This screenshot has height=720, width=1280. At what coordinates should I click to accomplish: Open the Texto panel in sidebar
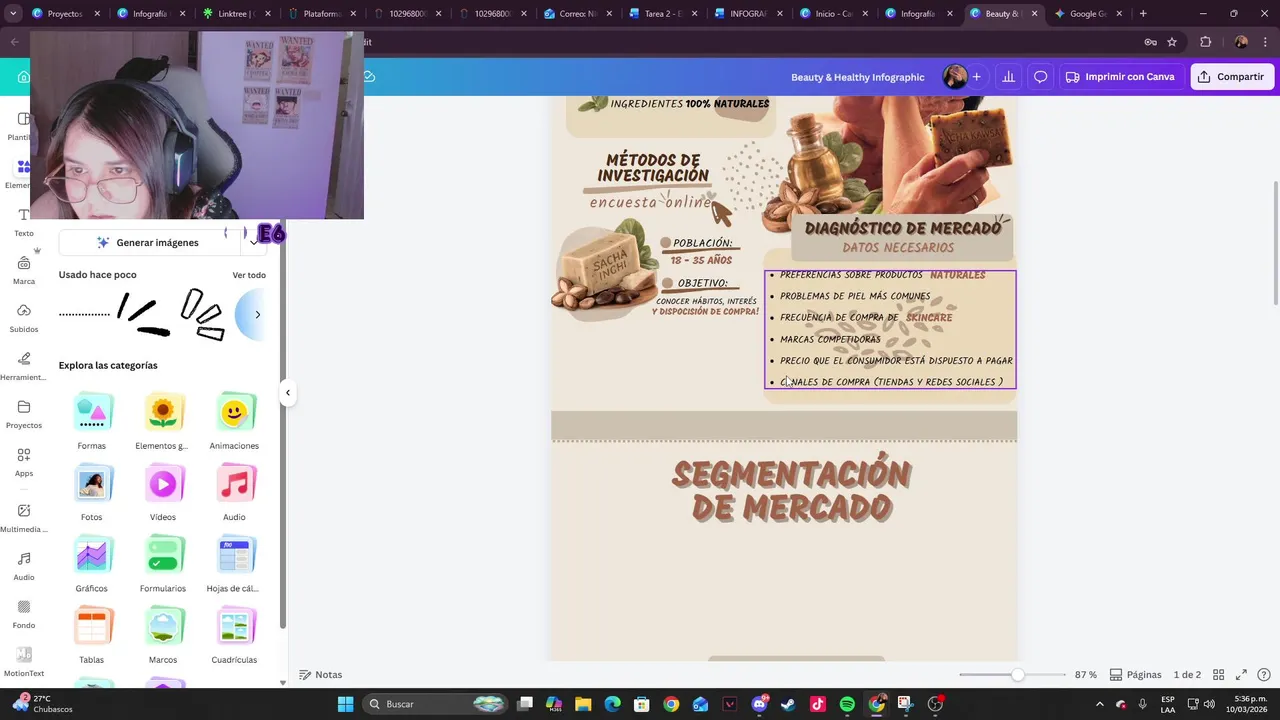[24, 223]
